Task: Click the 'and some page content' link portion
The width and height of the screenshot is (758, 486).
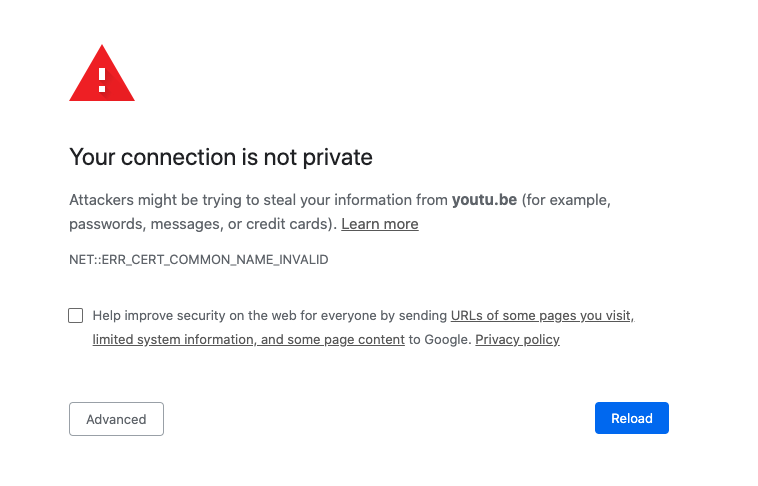Action: [333, 339]
